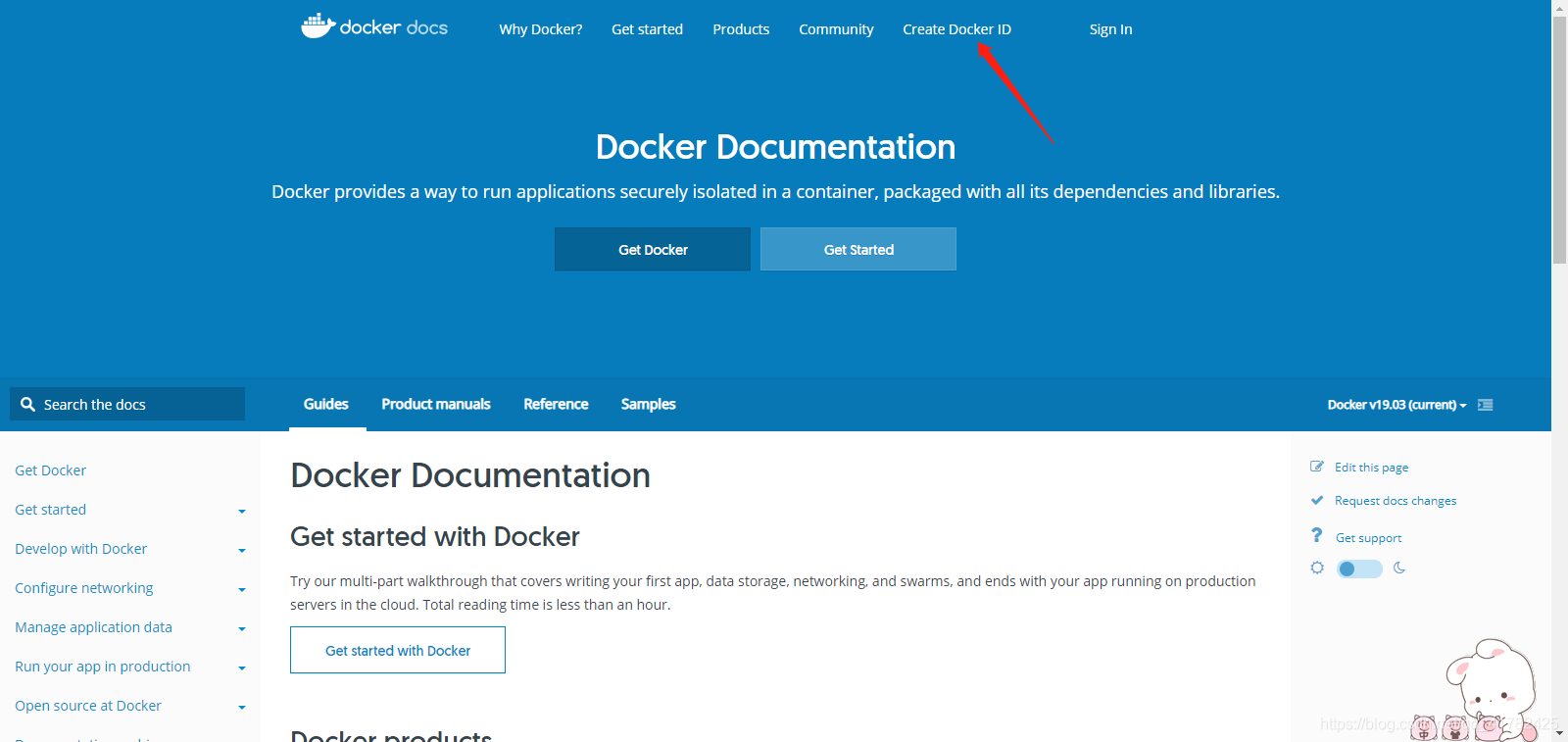Viewport: 1568px width, 742px height.
Task: Switch to the Guides tab
Action: point(326,404)
